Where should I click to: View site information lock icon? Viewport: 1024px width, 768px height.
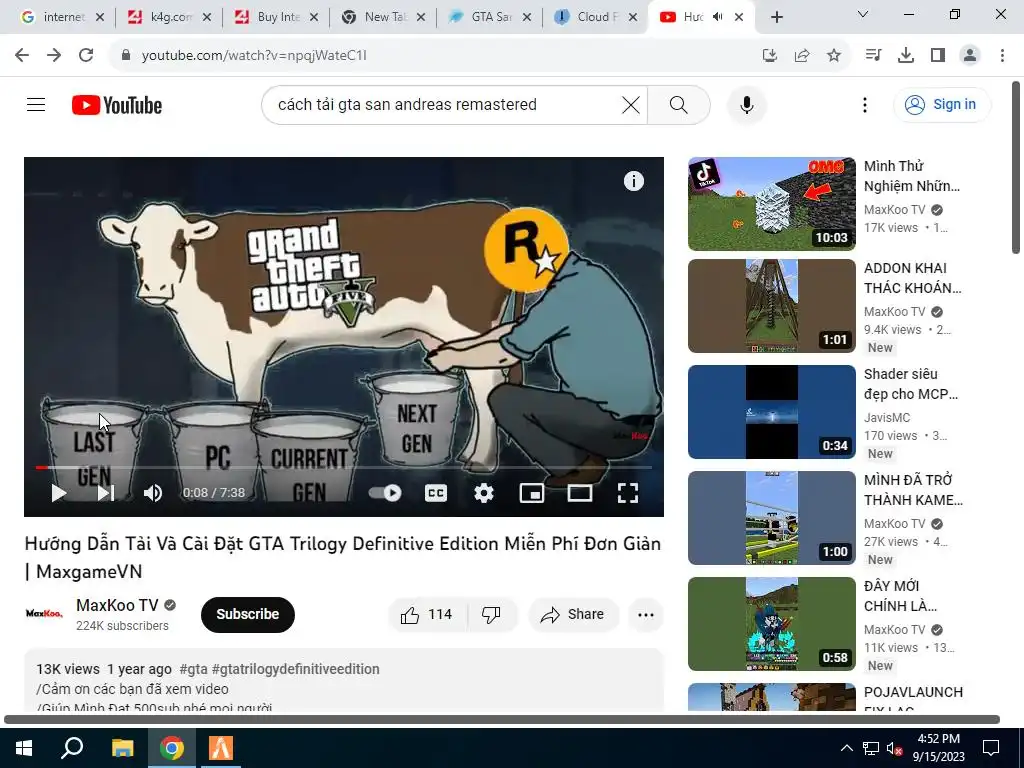tap(126, 56)
